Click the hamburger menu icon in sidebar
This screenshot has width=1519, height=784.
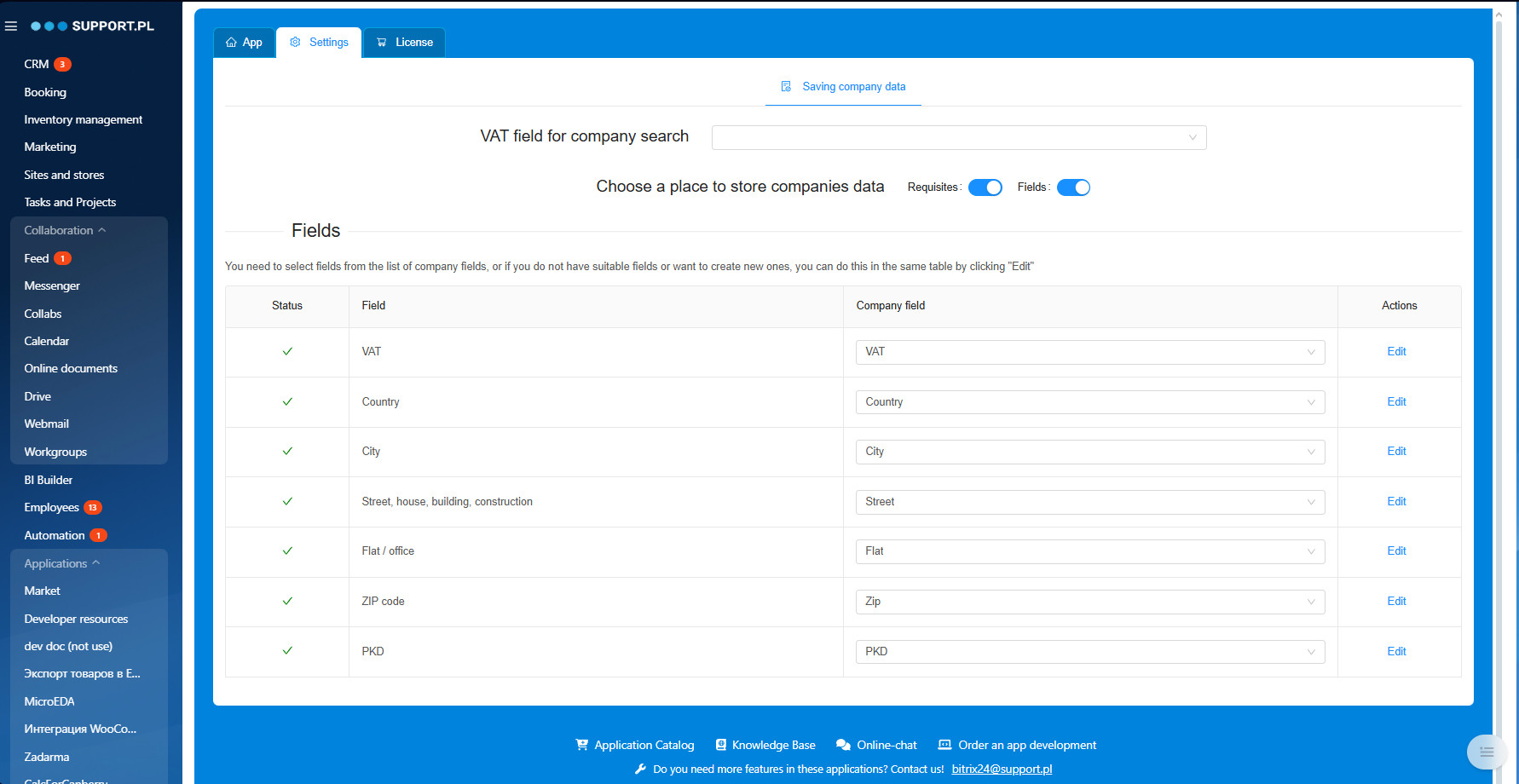pos(11,26)
